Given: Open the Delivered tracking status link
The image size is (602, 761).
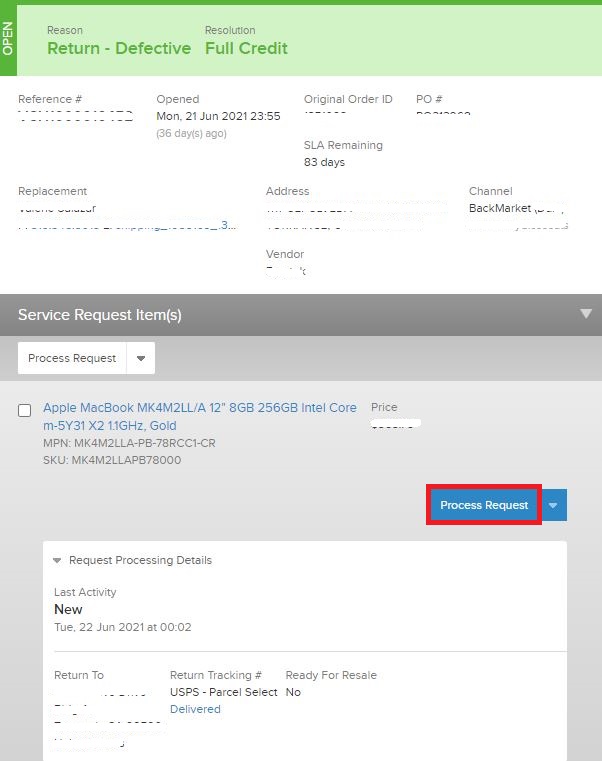Looking at the screenshot, I should click(195, 709).
